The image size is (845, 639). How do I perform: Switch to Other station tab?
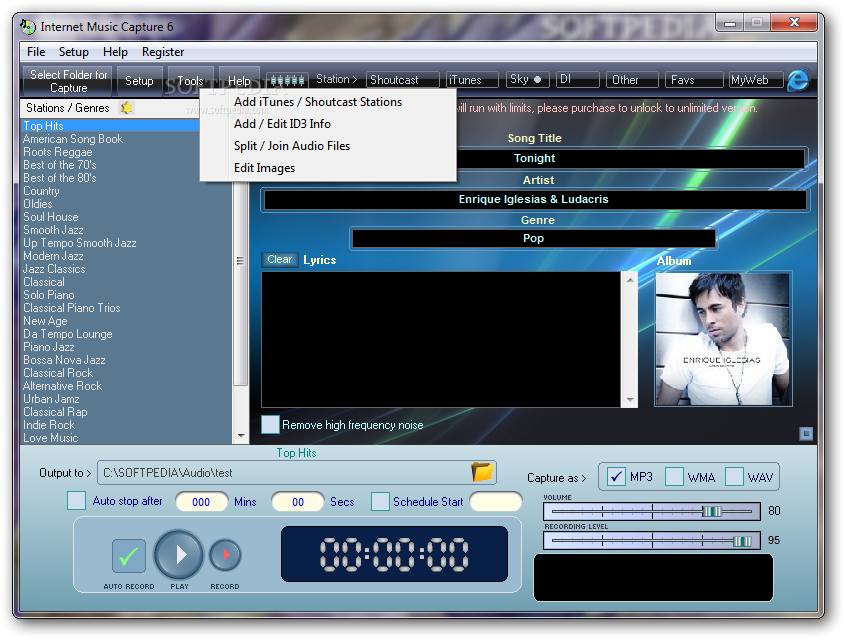tap(632, 80)
